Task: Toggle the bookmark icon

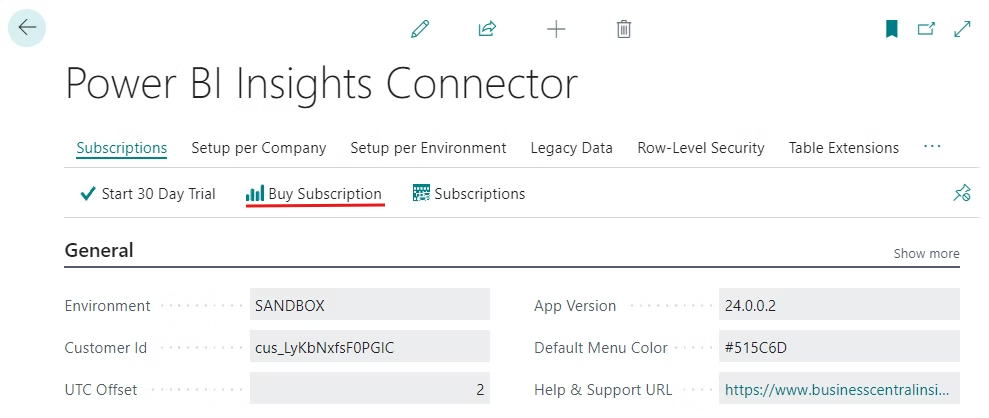Action: point(891,29)
